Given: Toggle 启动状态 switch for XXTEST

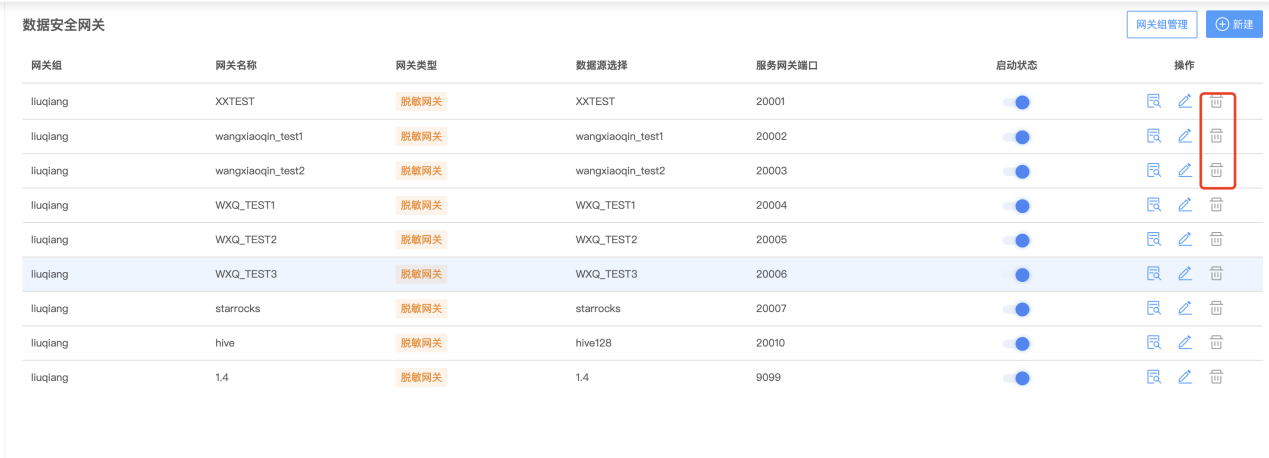Looking at the screenshot, I should (1016, 102).
